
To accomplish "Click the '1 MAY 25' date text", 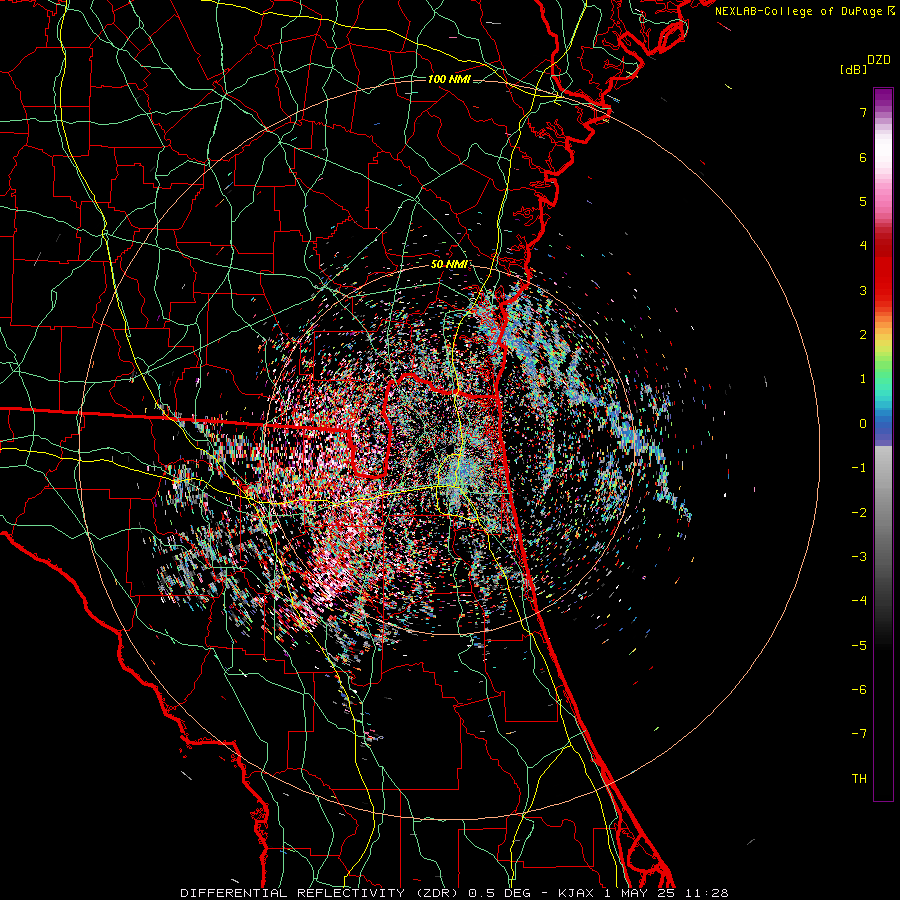I will pyautogui.click(x=641, y=893).
